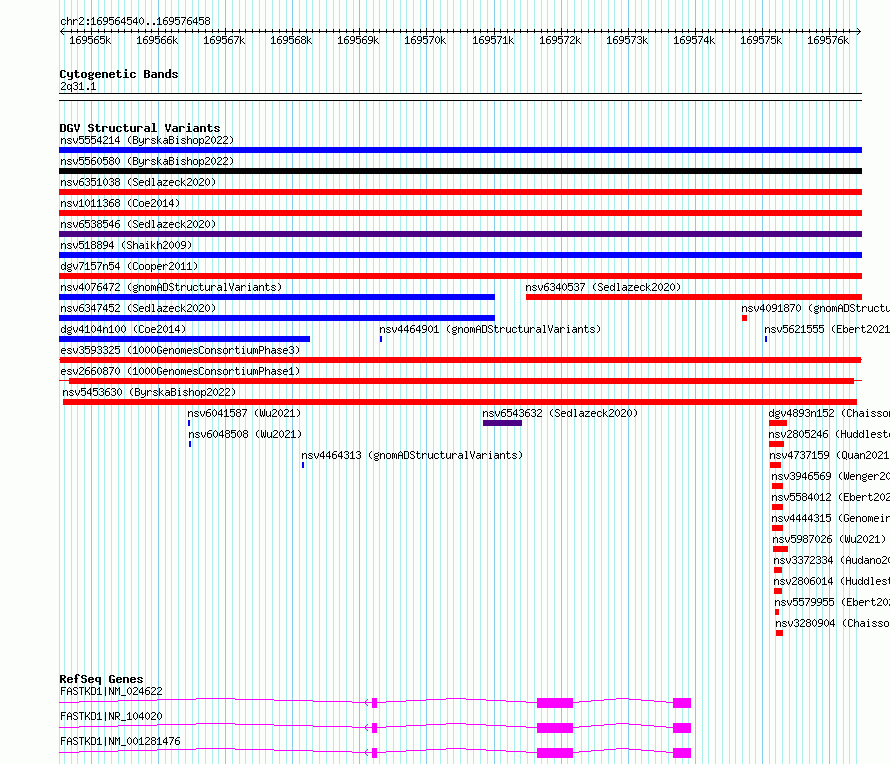Click the short purple bar of nsv6543632
This screenshot has width=890, height=764.
pos(502,423)
